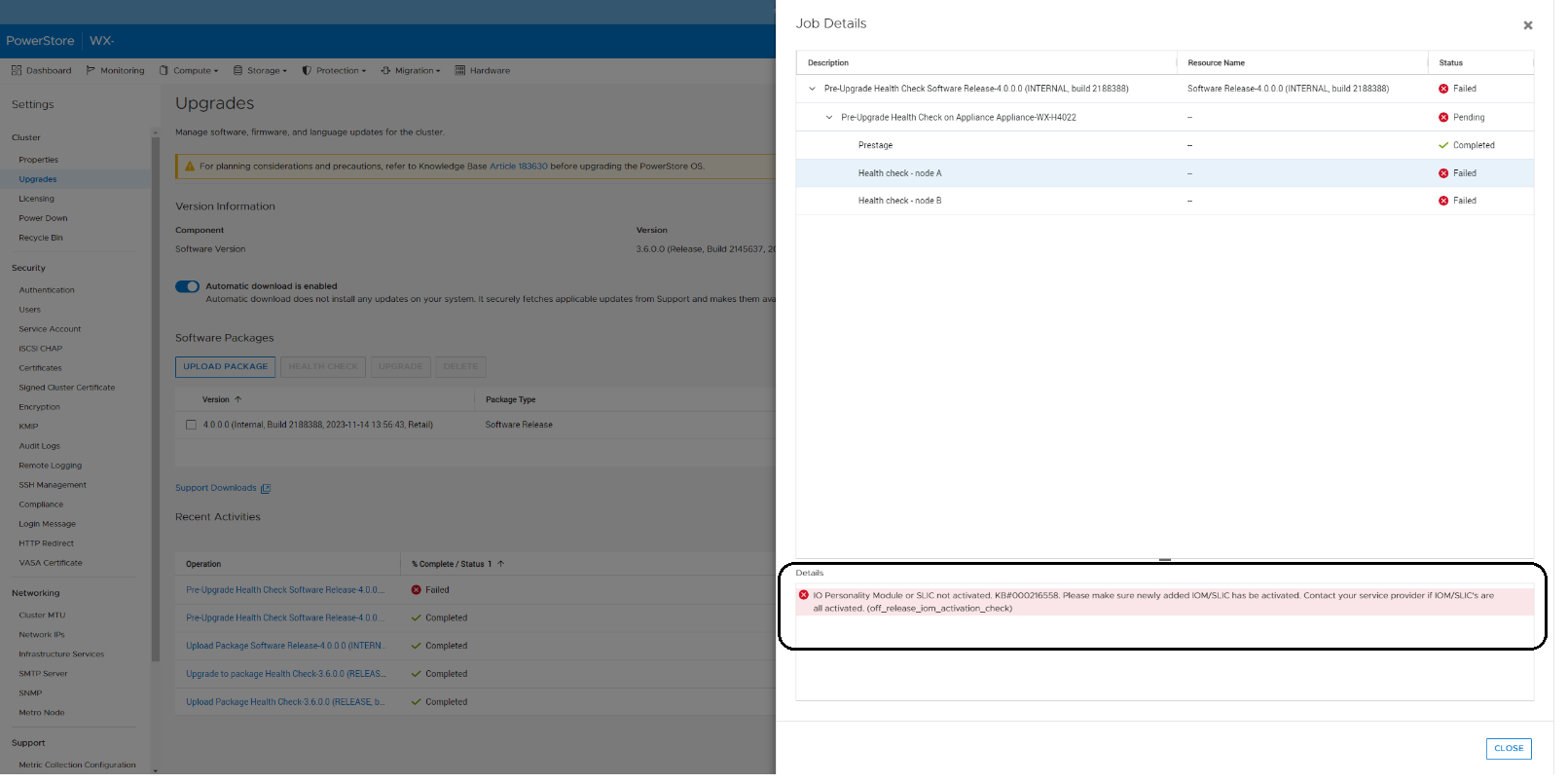Open Upload Package Health Check-3.6.0.0 activity
This screenshot has height=784, width=1568.
click(285, 702)
